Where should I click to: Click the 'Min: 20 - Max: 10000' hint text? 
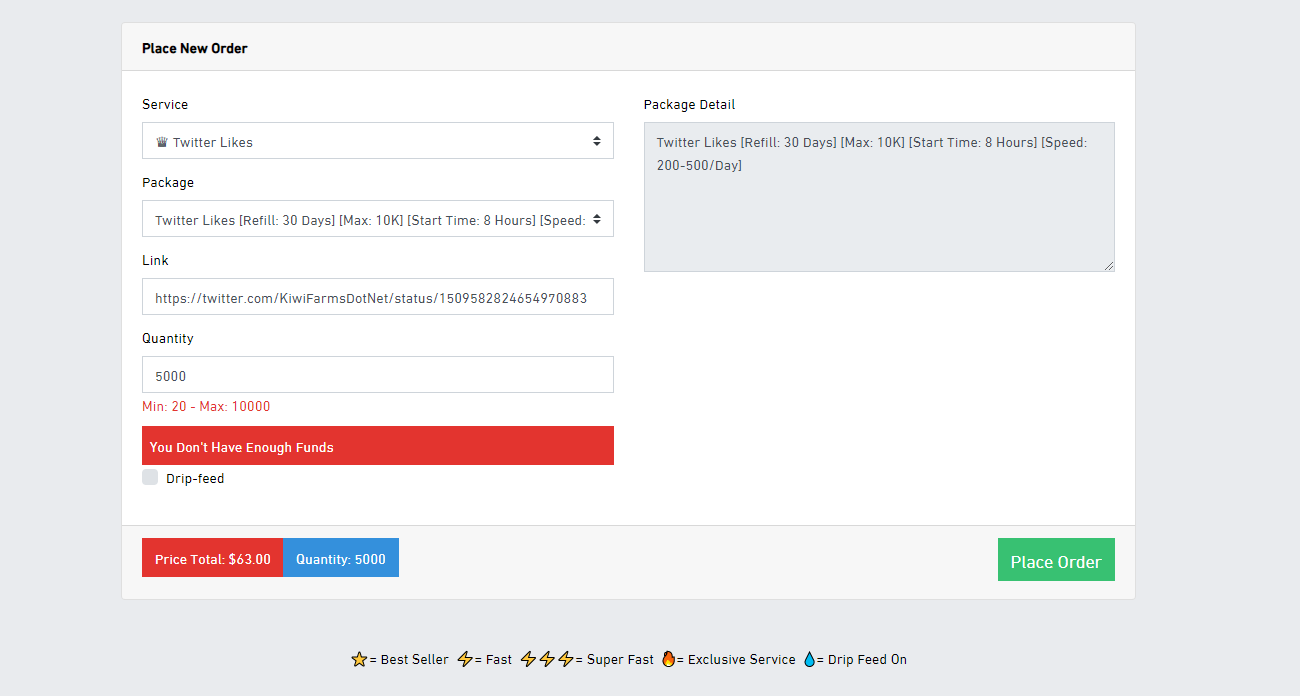click(x=206, y=406)
